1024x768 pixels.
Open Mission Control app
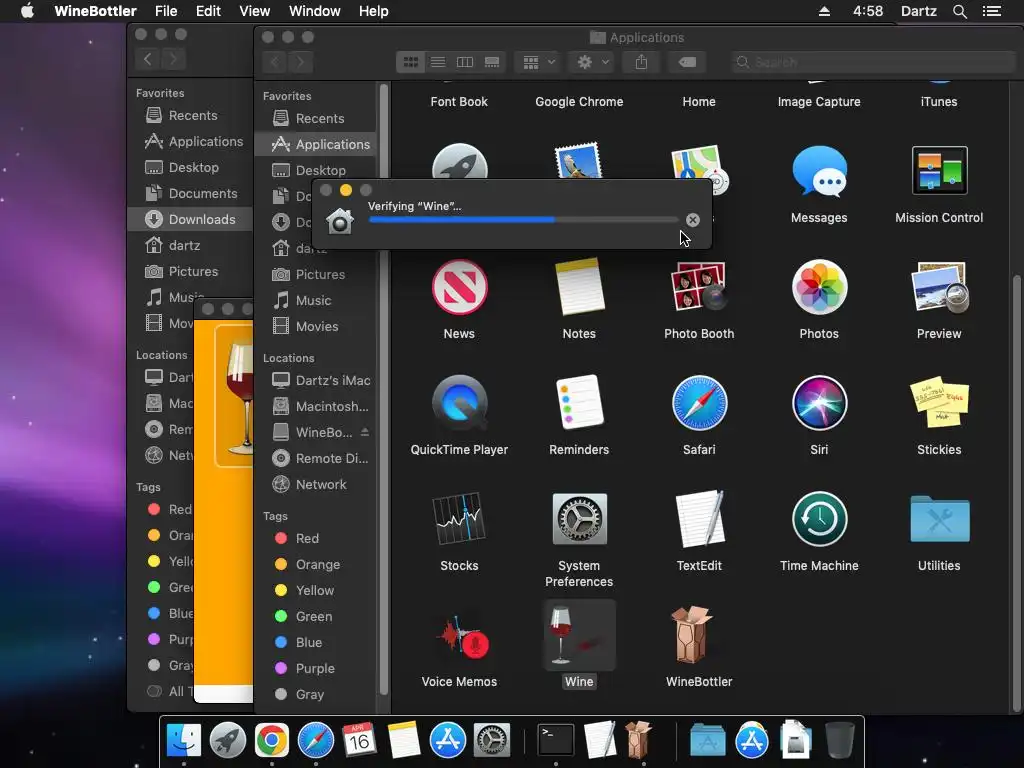tap(939, 170)
